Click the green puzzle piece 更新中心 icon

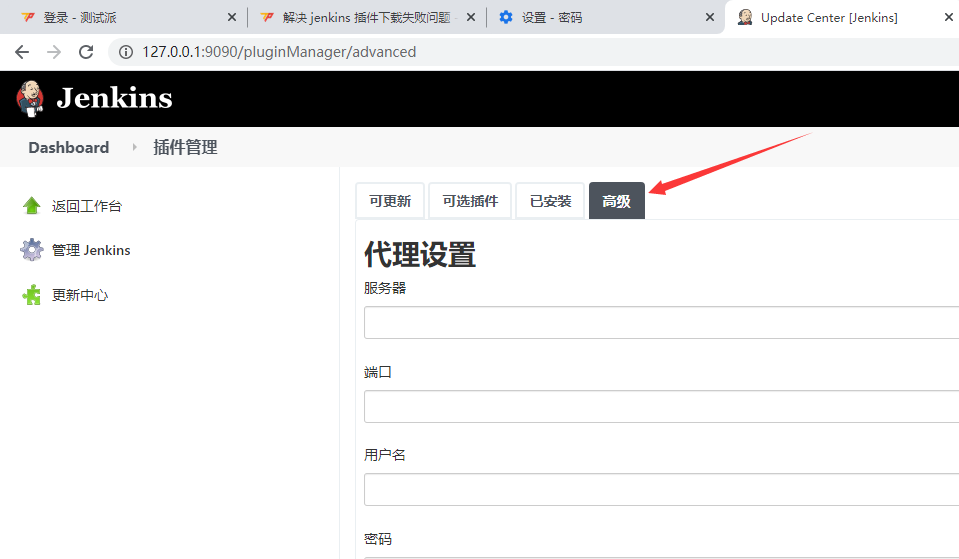[32, 295]
